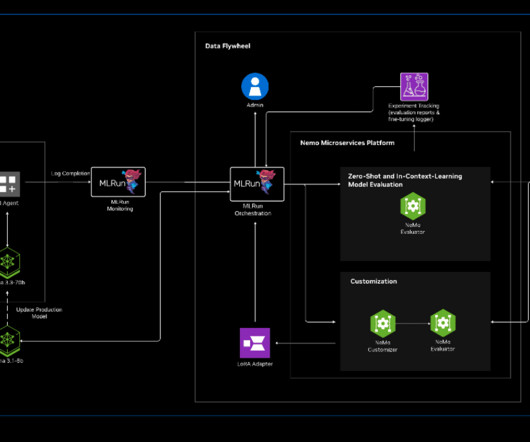Select NeMo Evaluator icon in Customization box

pos(443,323)
